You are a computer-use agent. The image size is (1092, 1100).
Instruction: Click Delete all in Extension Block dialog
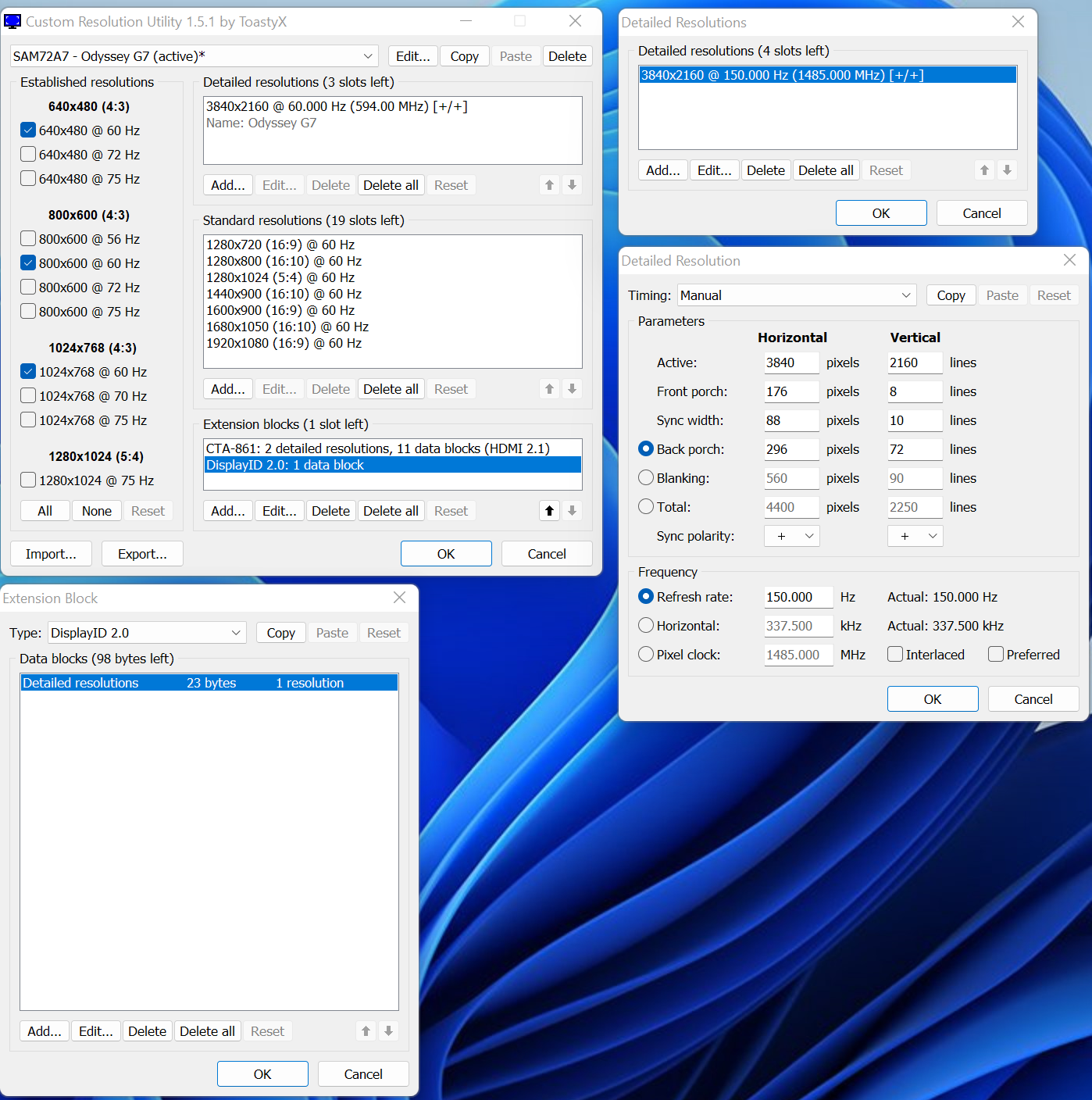(x=207, y=1031)
